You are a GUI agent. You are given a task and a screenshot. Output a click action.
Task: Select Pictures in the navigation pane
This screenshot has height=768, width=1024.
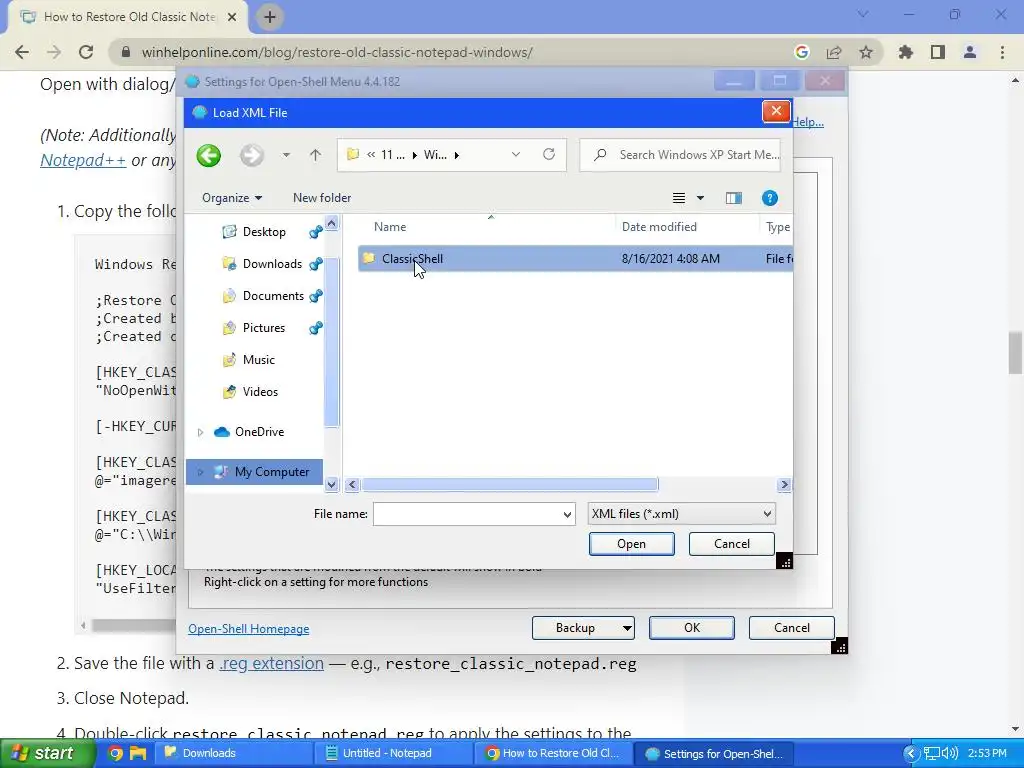(264, 328)
